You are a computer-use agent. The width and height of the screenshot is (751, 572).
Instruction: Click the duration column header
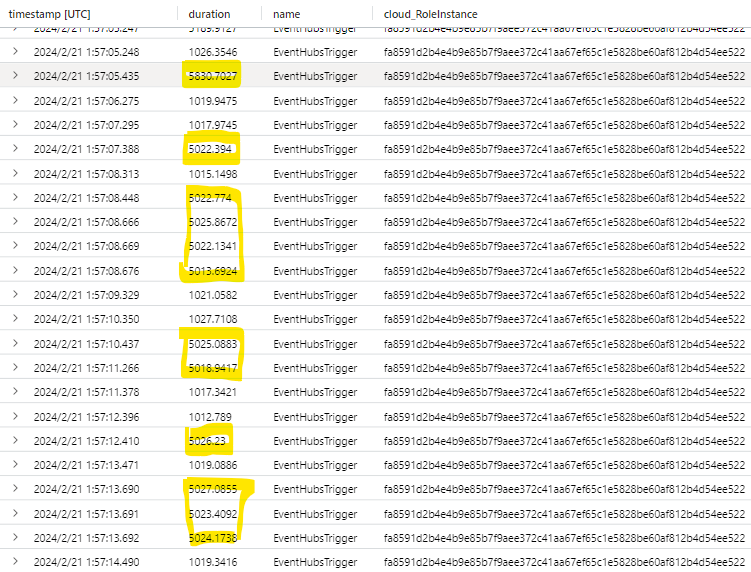pyautogui.click(x=209, y=14)
